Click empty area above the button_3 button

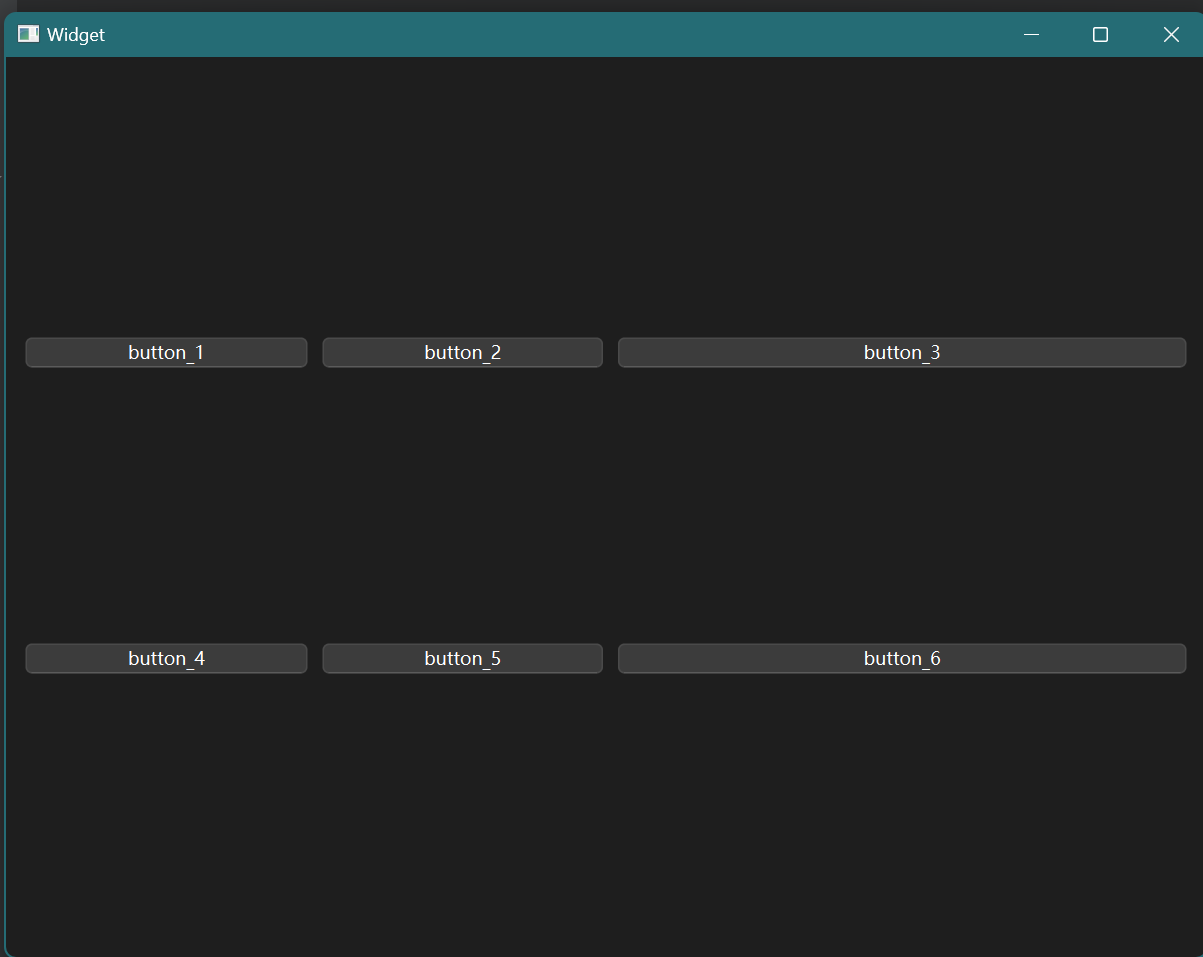tap(901, 200)
